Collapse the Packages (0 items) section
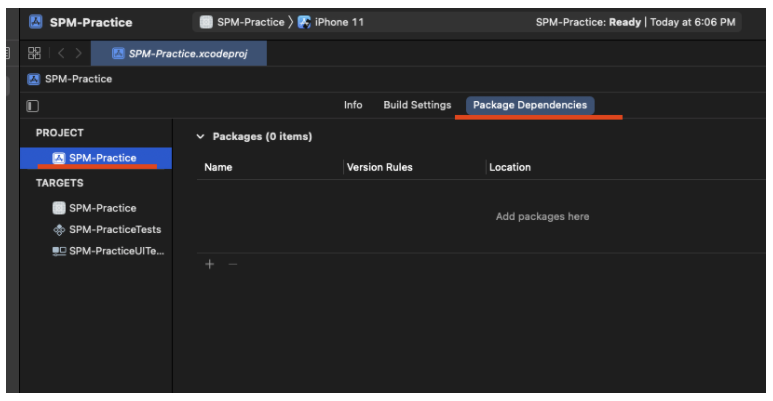 coord(200,137)
